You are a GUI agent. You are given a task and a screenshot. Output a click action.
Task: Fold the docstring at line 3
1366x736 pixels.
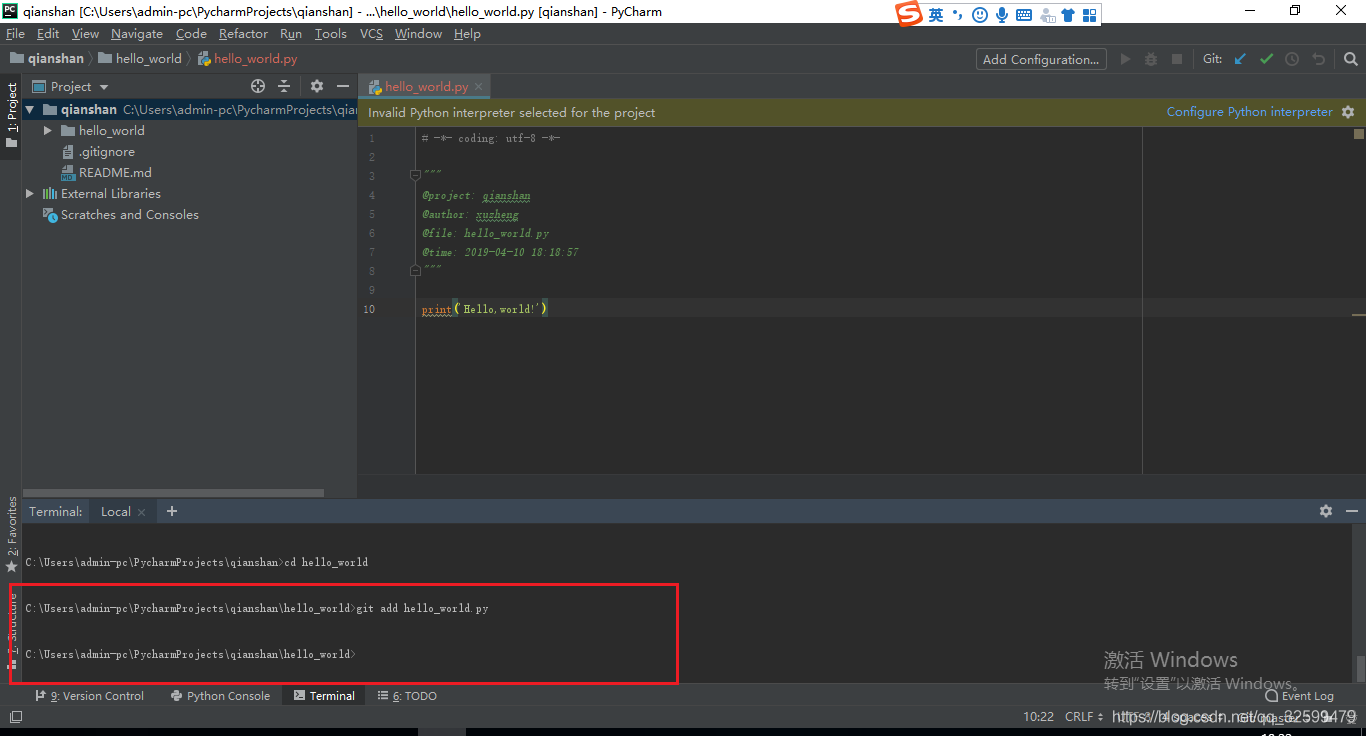pos(416,176)
